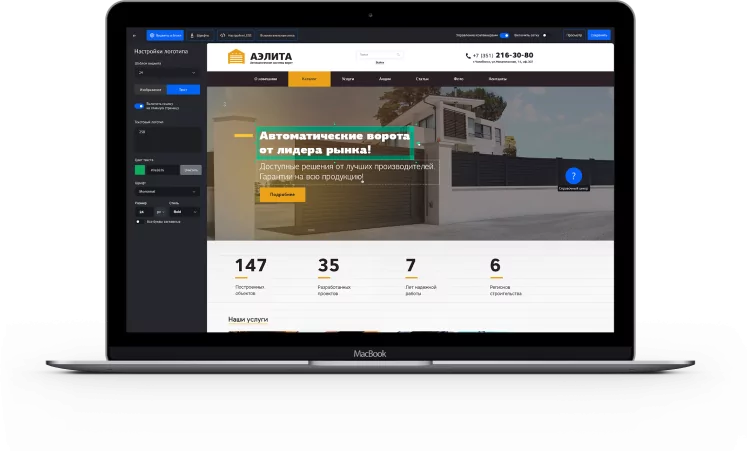
Task: Click the gray clear color button
Action: pyautogui.click(x=191, y=170)
